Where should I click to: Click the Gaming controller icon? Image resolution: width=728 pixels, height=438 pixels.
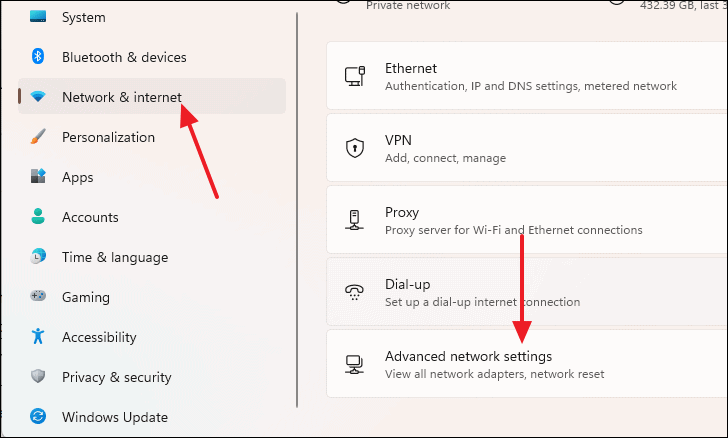pyautogui.click(x=38, y=296)
